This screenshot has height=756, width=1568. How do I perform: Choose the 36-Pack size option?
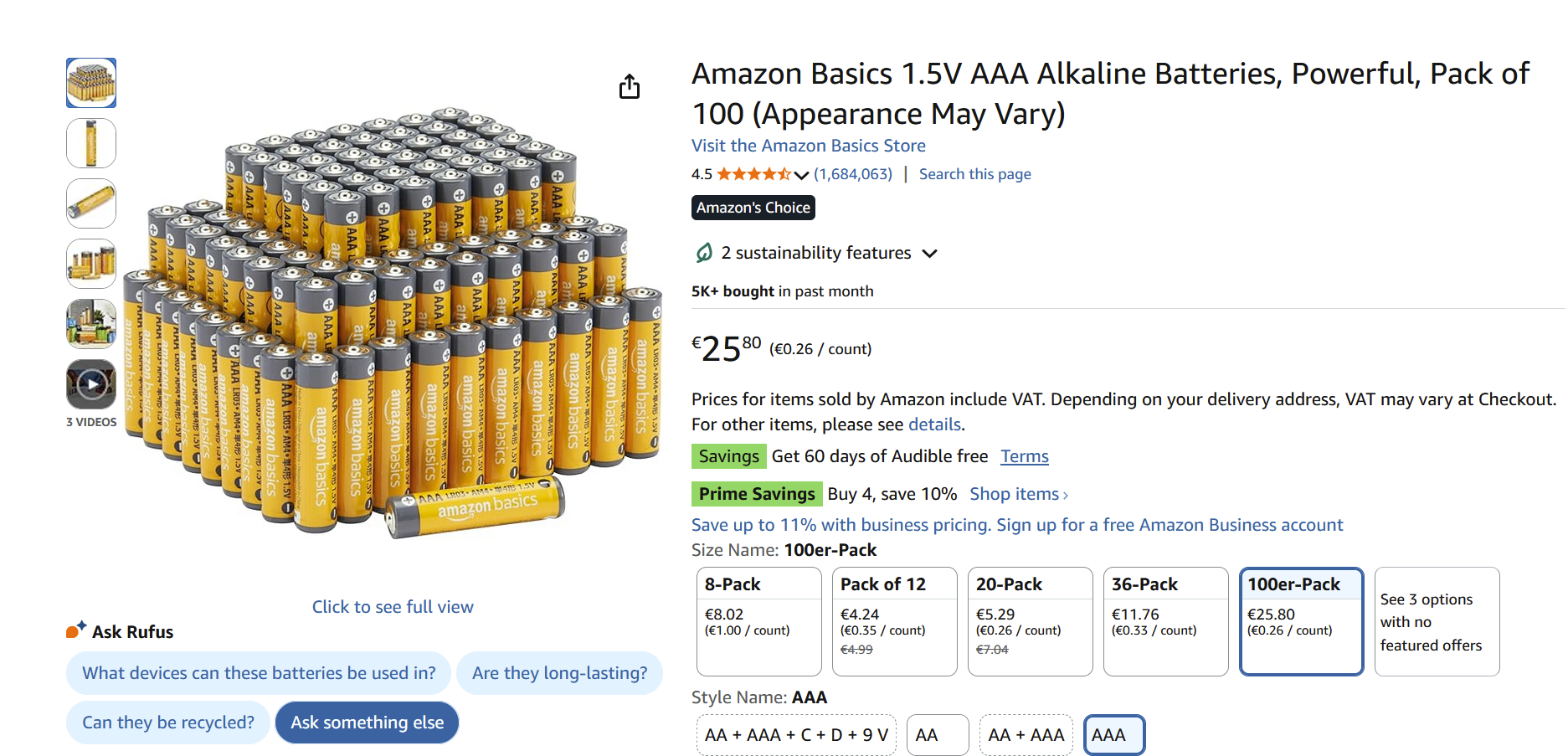coord(1165,620)
